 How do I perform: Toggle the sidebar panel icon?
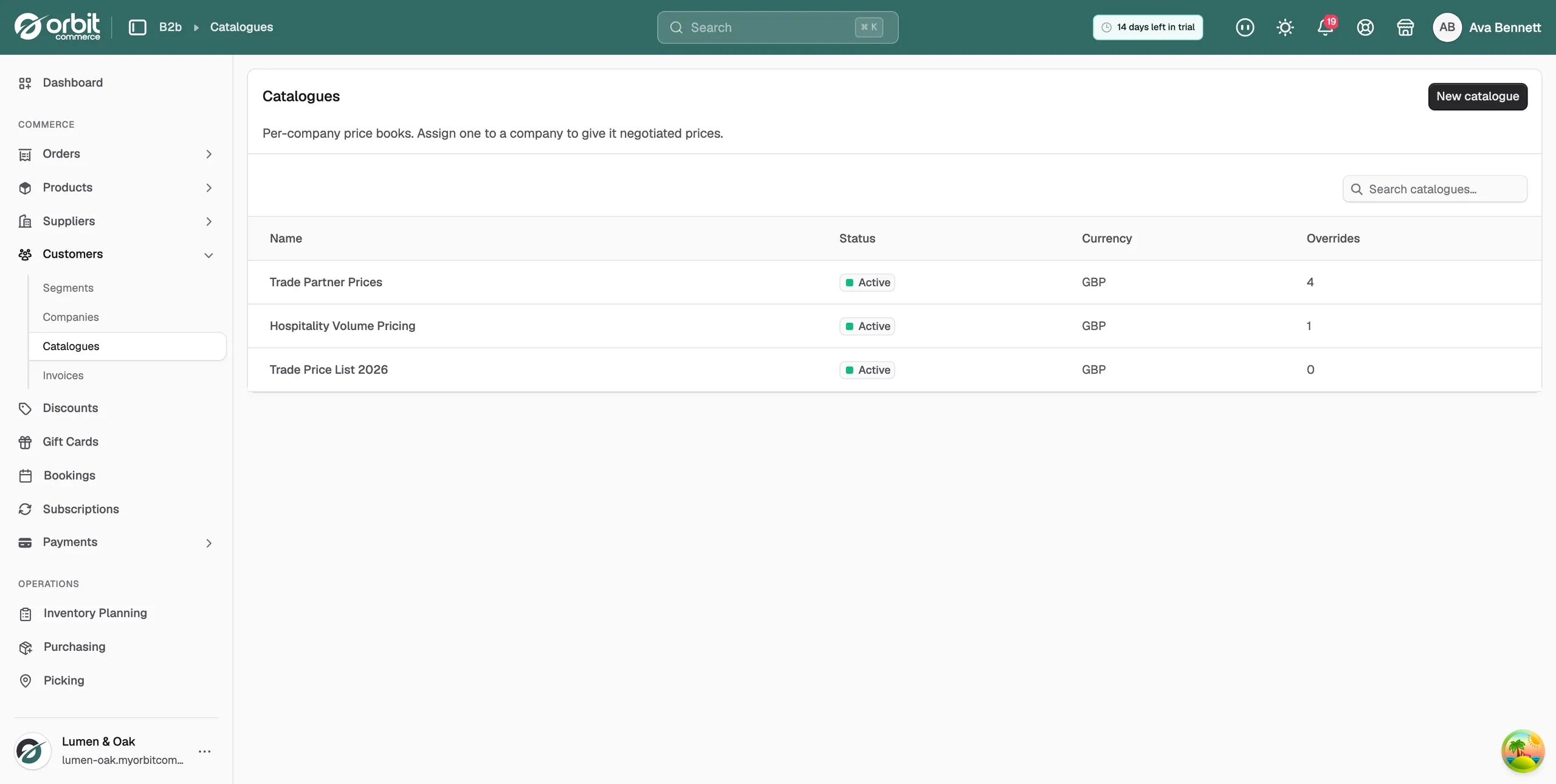point(138,27)
